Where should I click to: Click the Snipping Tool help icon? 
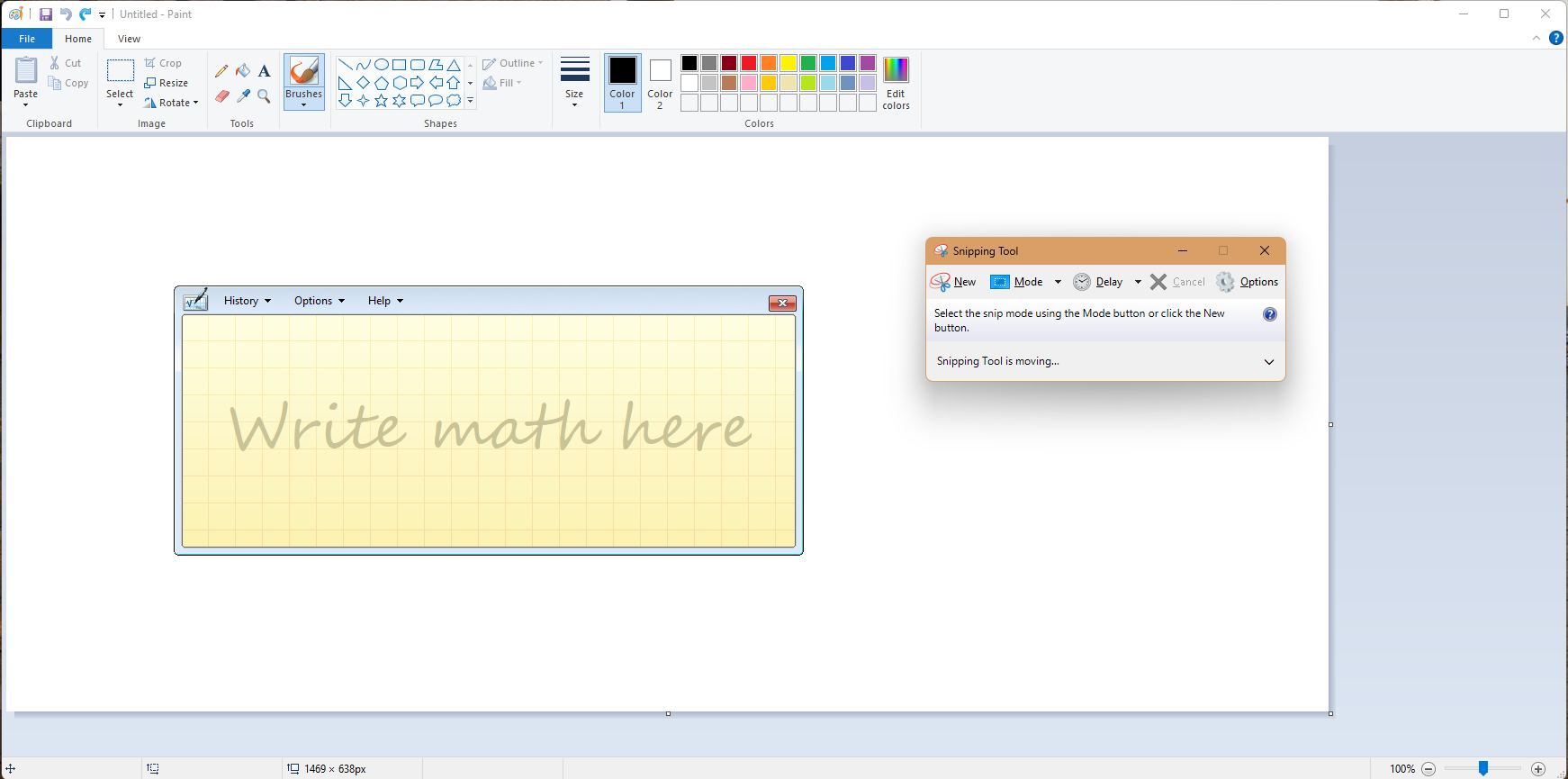[x=1269, y=314]
